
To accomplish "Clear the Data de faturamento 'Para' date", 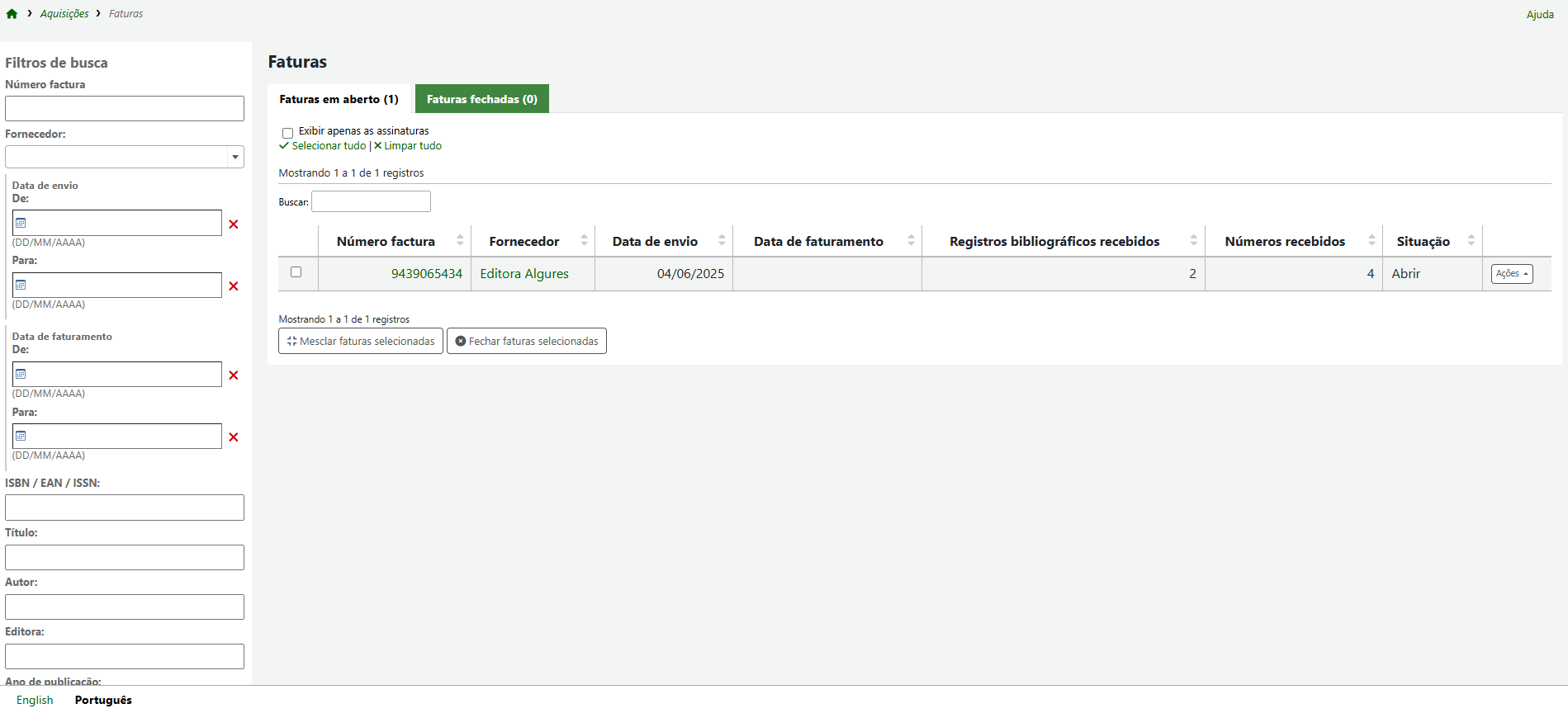I will (x=234, y=437).
